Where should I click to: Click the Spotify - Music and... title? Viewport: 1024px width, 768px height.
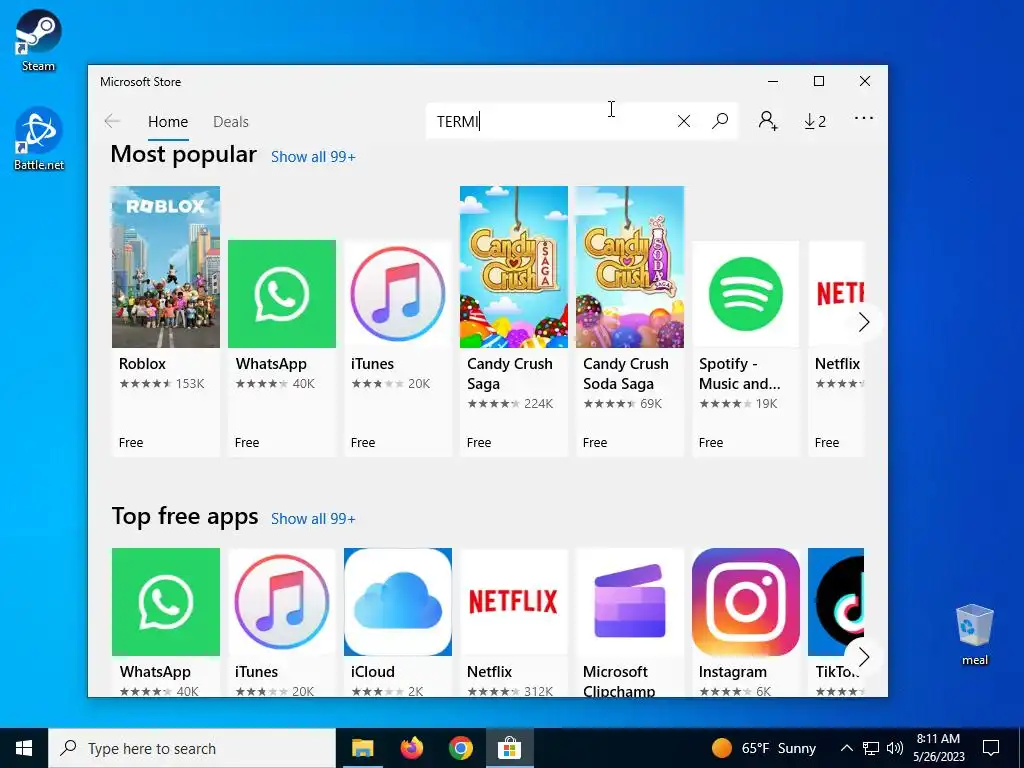coord(739,374)
